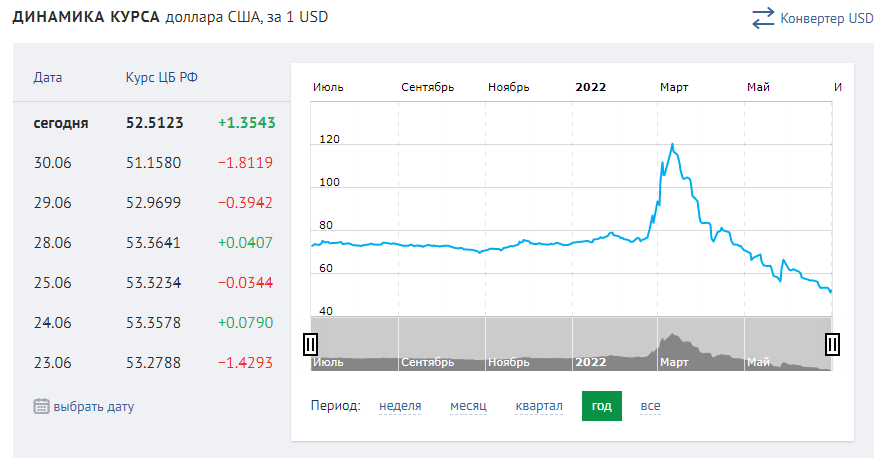Click the currency converter arrows icon
The image size is (883, 458).
pyautogui.click(x=764, y=18)
